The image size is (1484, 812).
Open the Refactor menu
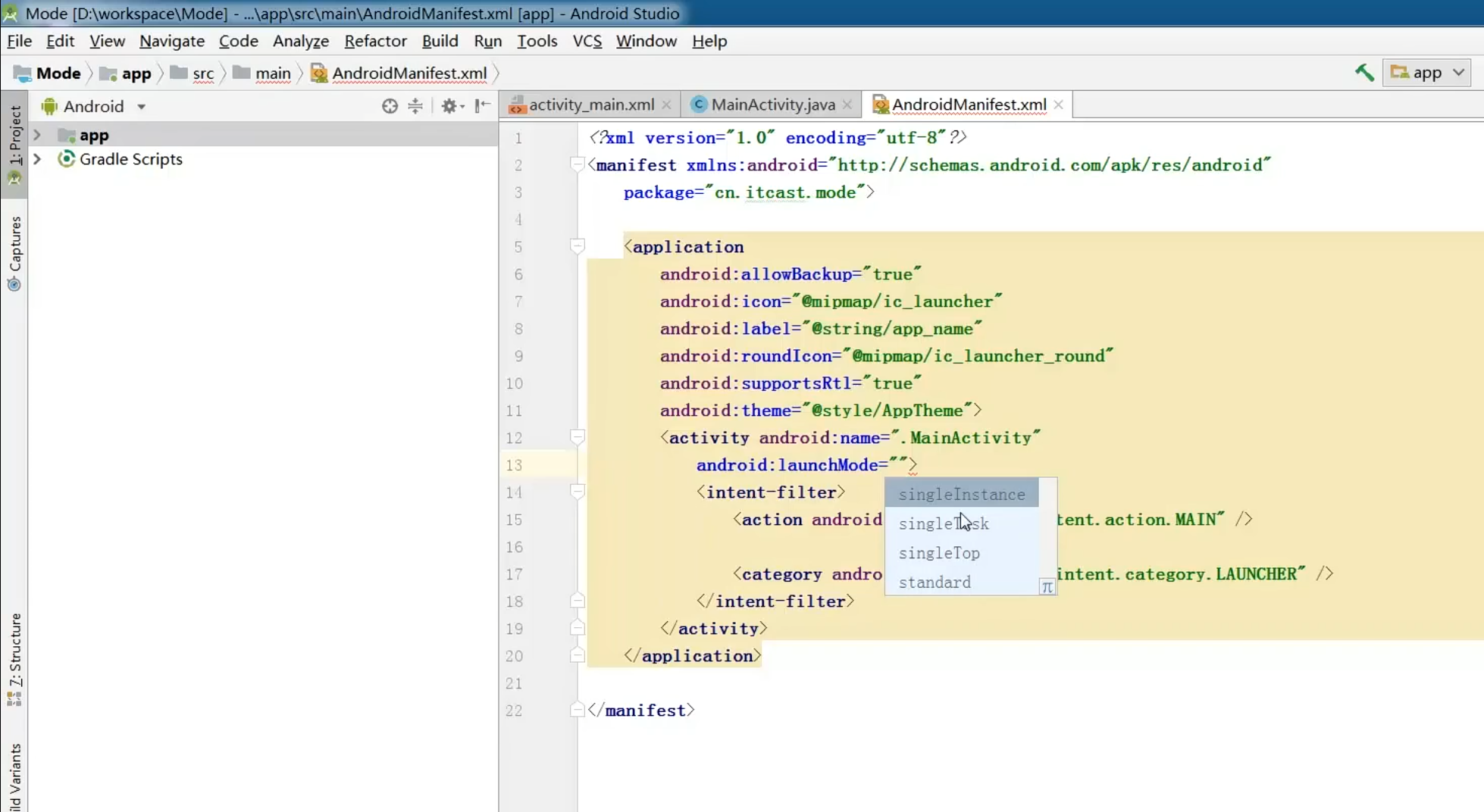(375, 41)
